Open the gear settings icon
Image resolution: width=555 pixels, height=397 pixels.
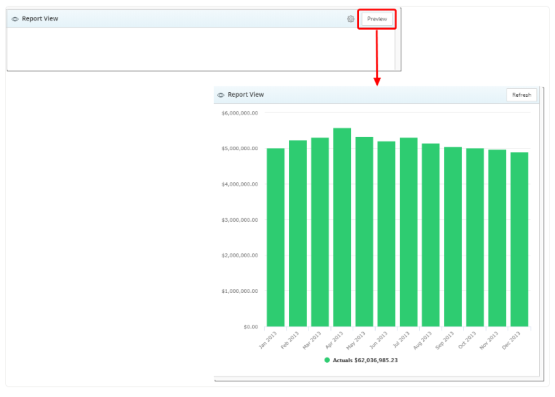[x=350, y=19]
